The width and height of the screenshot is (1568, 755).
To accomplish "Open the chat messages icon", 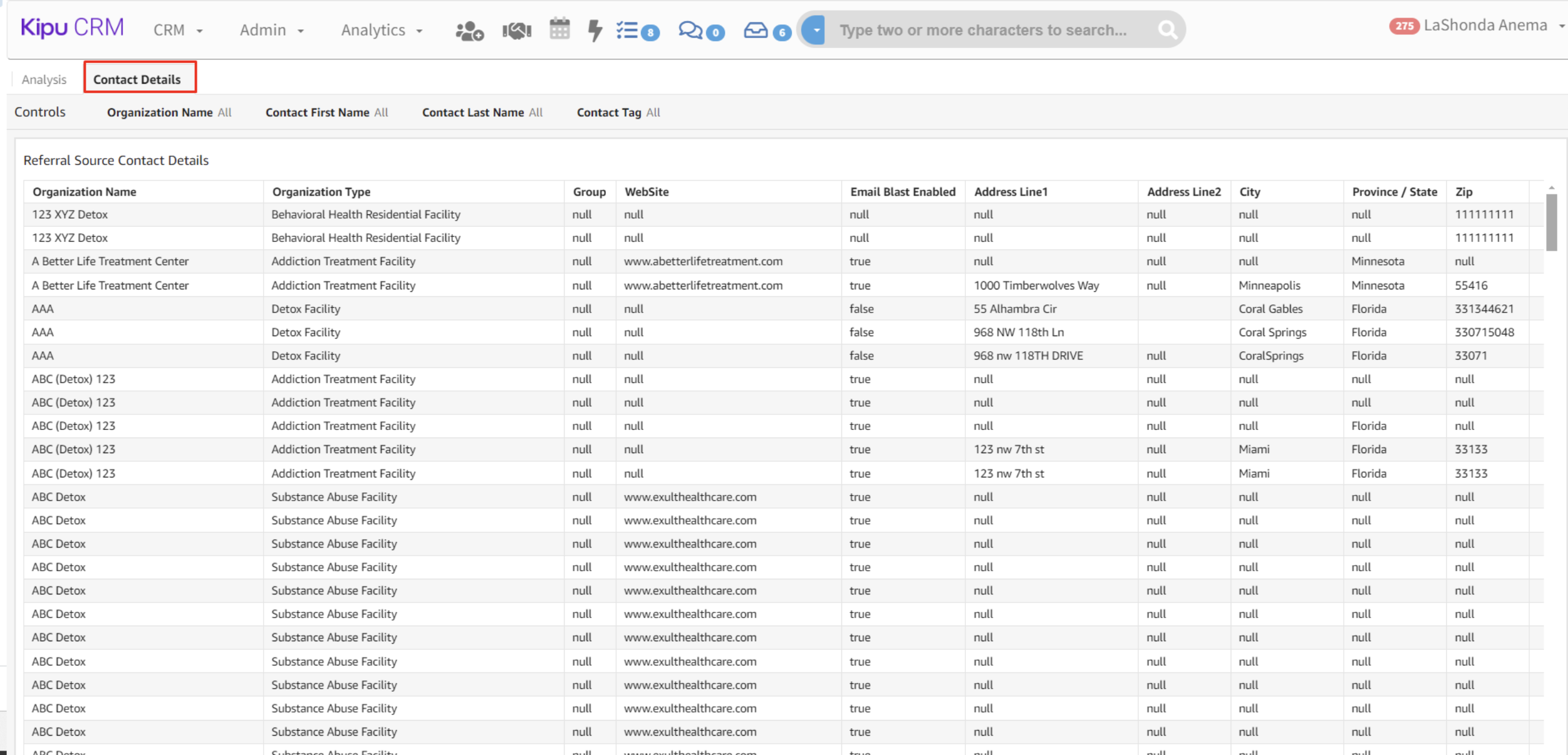I will [691, 30].
